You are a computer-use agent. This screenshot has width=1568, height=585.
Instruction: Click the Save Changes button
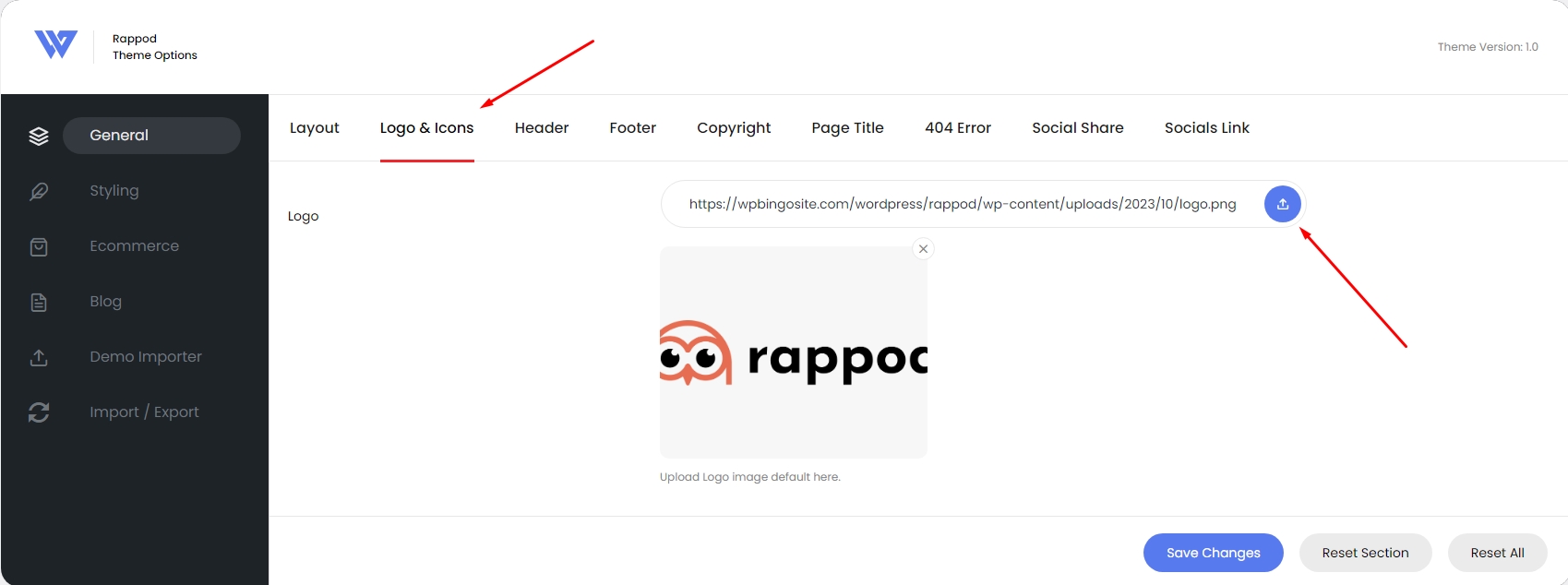click(1214, 553)
